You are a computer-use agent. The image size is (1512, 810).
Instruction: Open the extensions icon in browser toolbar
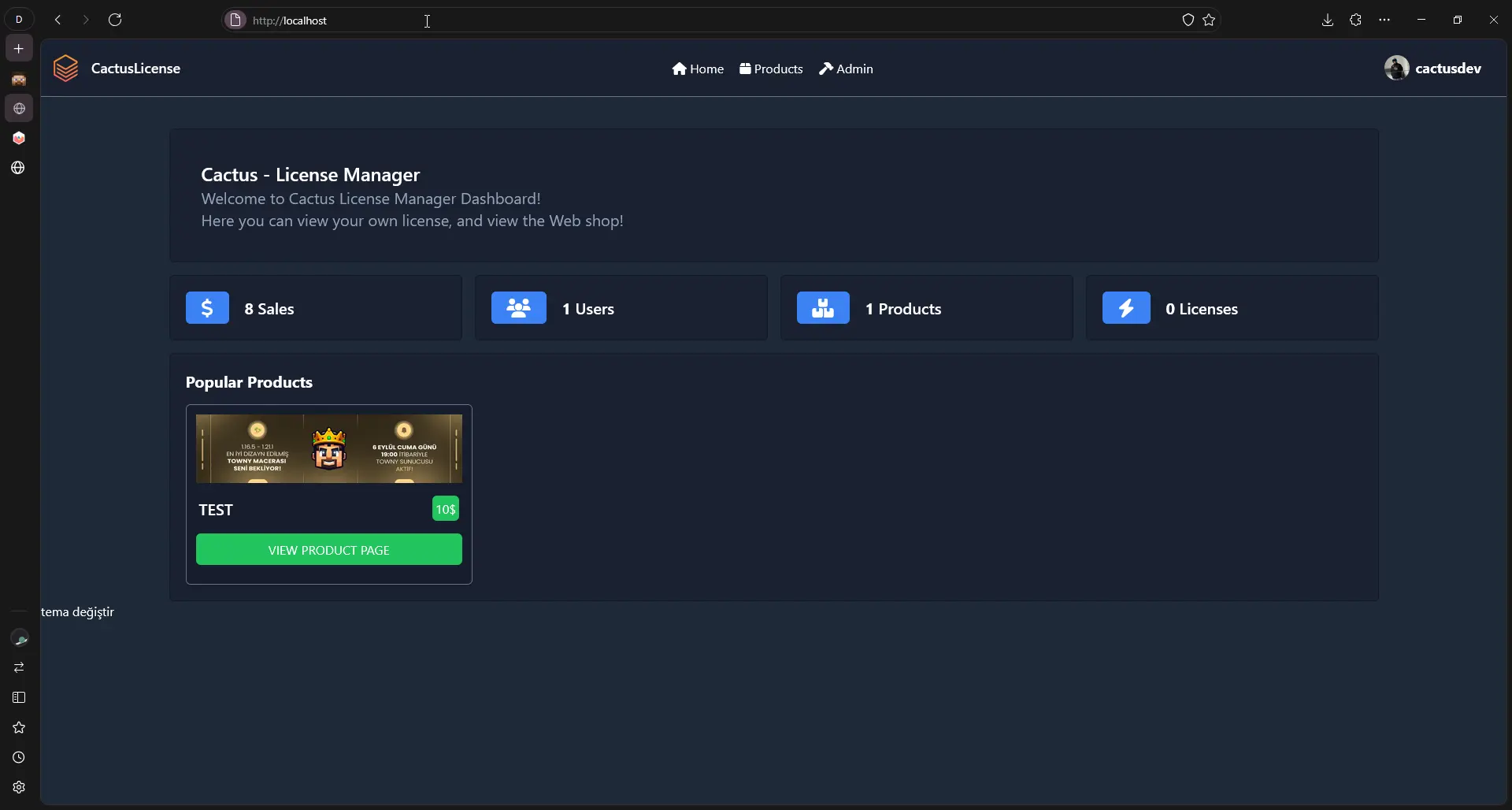tap(1355, 20)
